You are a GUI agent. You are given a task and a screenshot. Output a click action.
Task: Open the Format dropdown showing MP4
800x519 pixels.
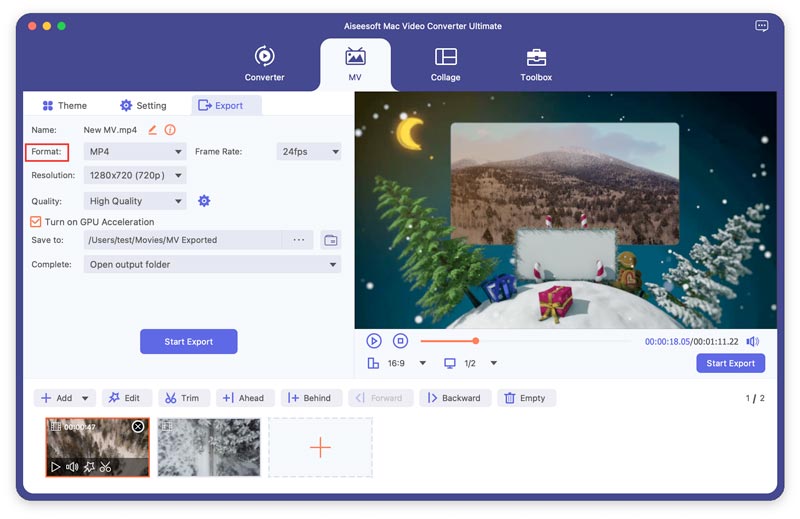[x=135, y=152]
